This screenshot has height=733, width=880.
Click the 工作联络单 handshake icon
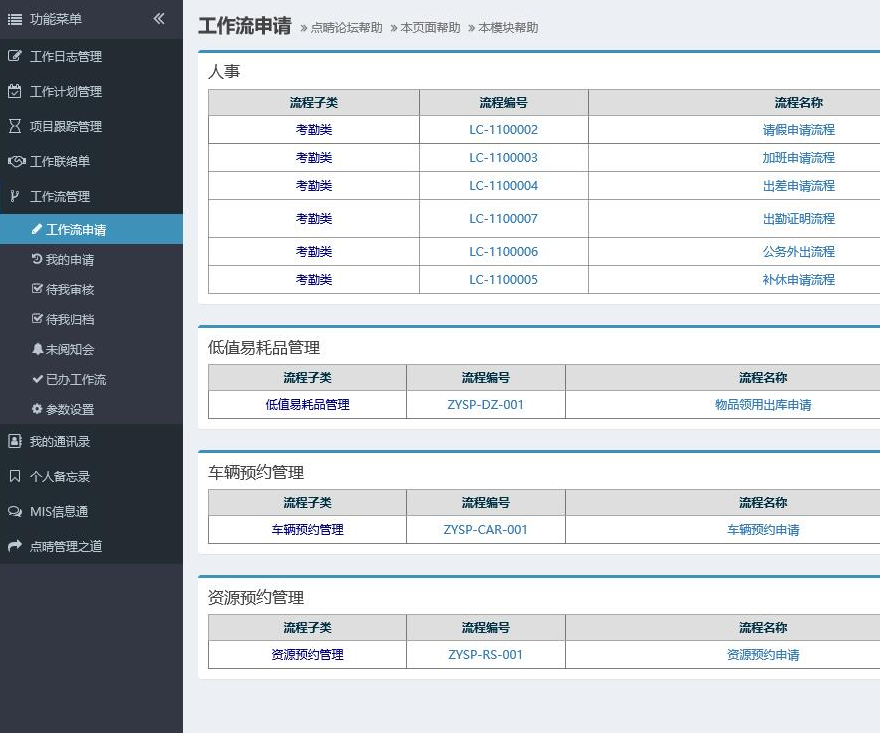[15, 161]
